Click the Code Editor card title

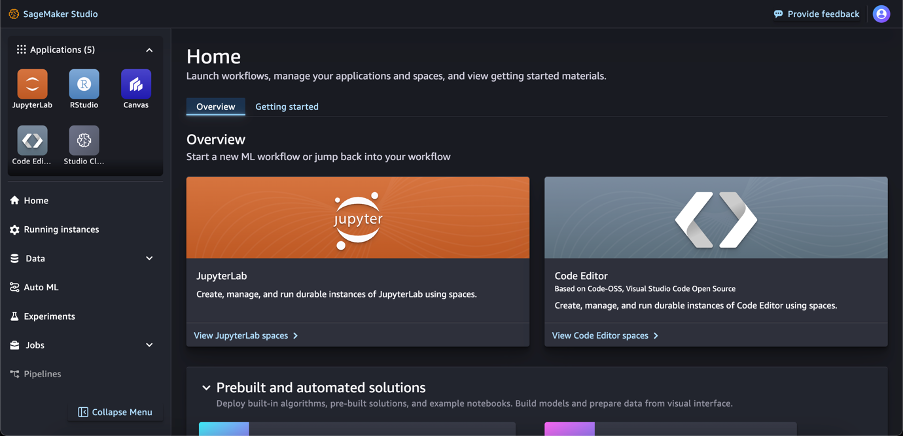coord(581,276)
